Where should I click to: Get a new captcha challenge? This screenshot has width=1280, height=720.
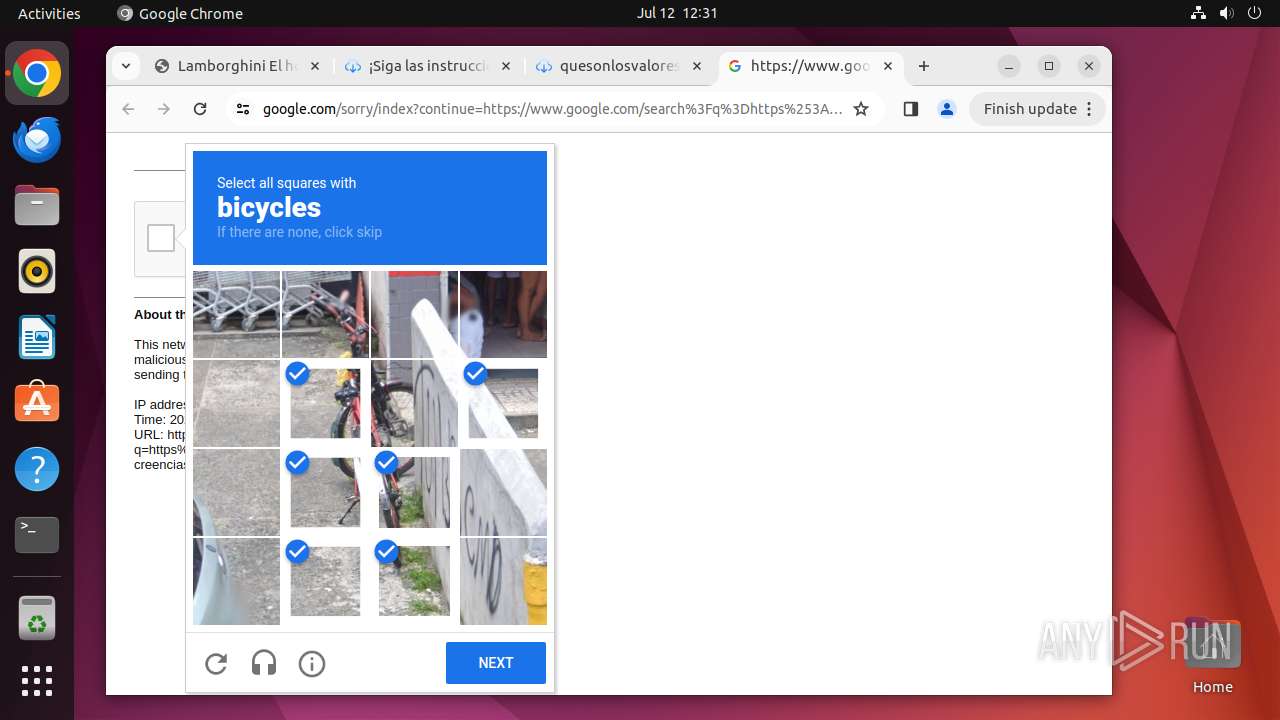(216, 663)
